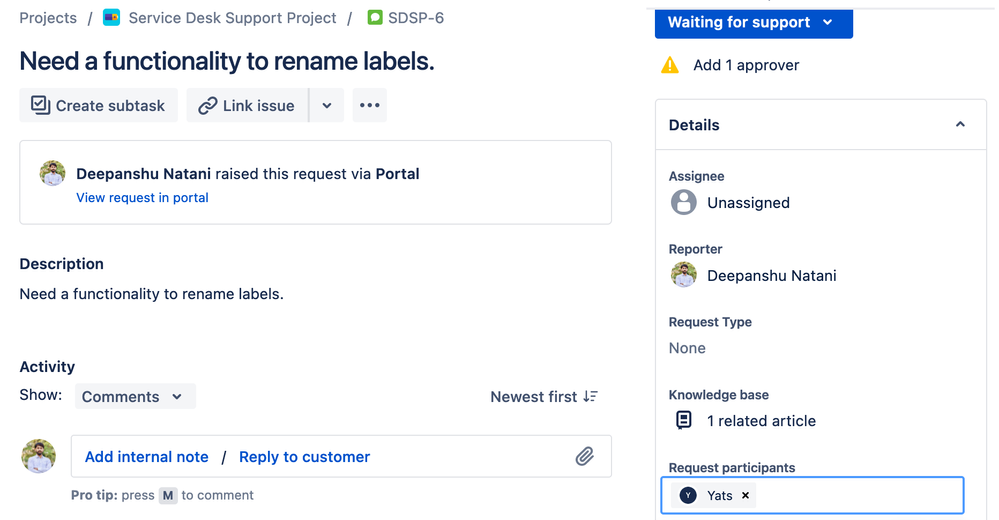
Task: Switch to Add internal note
Action: click(x=147, y=457)
